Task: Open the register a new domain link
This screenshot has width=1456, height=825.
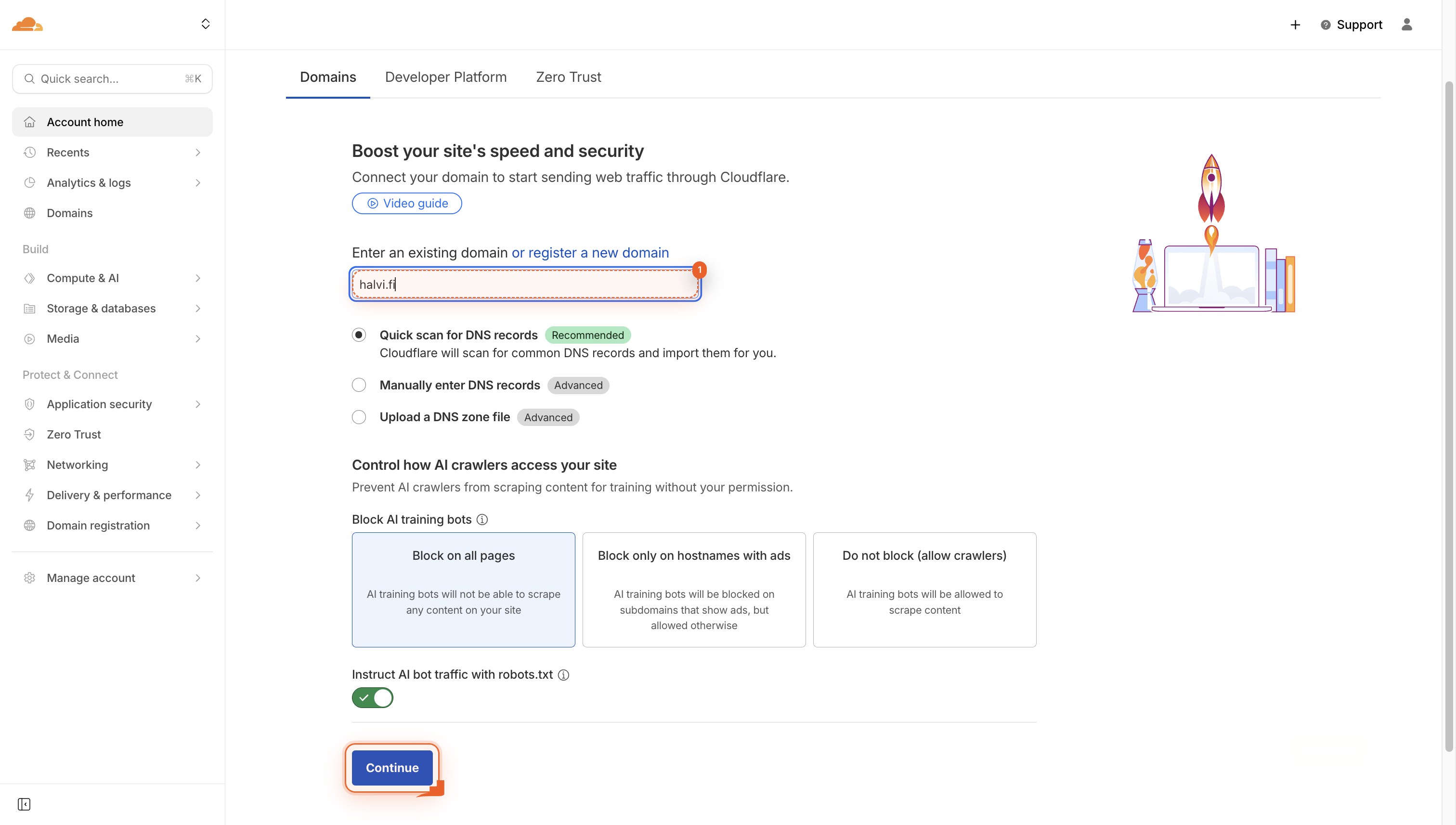Action: pos(589,253)
